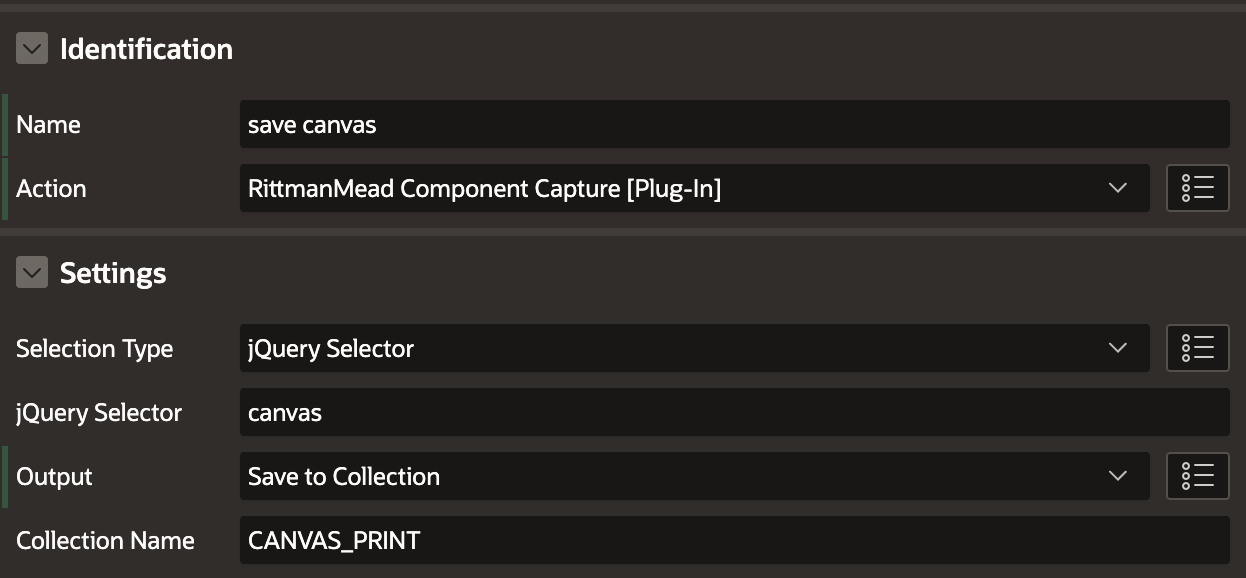Screen dimensions: 1246x578
Task: Open the quick pick icon beside Output
Action: 1197,476
